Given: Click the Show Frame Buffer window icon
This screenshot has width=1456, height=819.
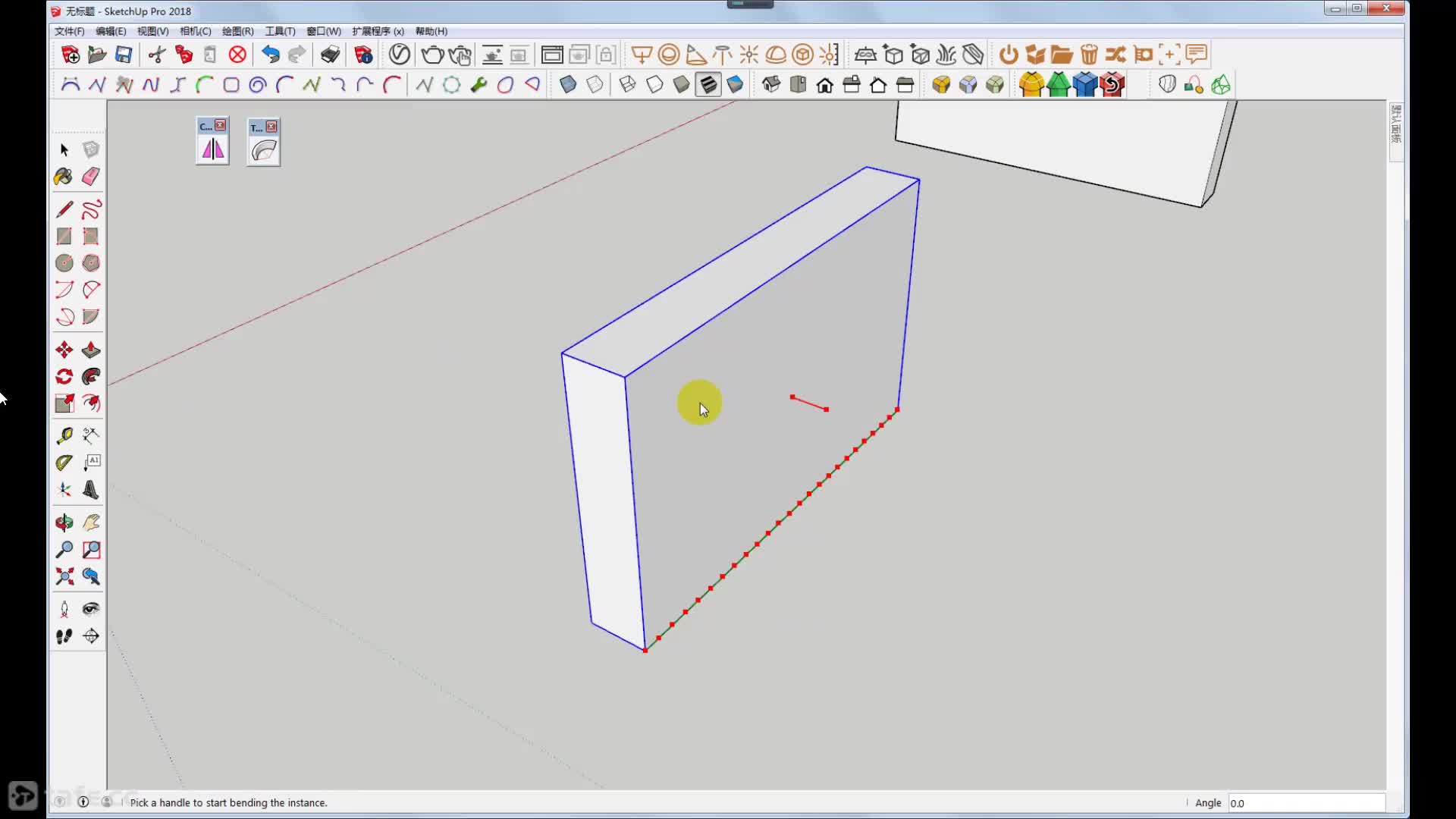Looking at the screenshot, I should pyautogui.click(x=552, y=55).
